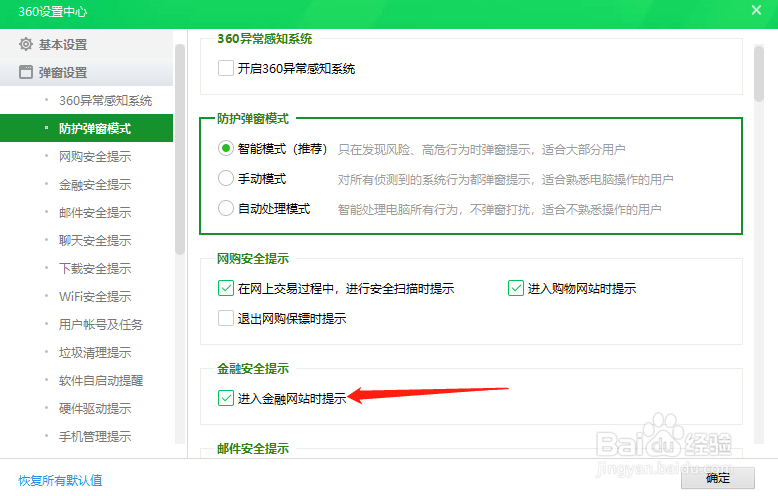Collapse 弹窗设置 section in sidebar
778x496 pixels.
coord(86,72)
